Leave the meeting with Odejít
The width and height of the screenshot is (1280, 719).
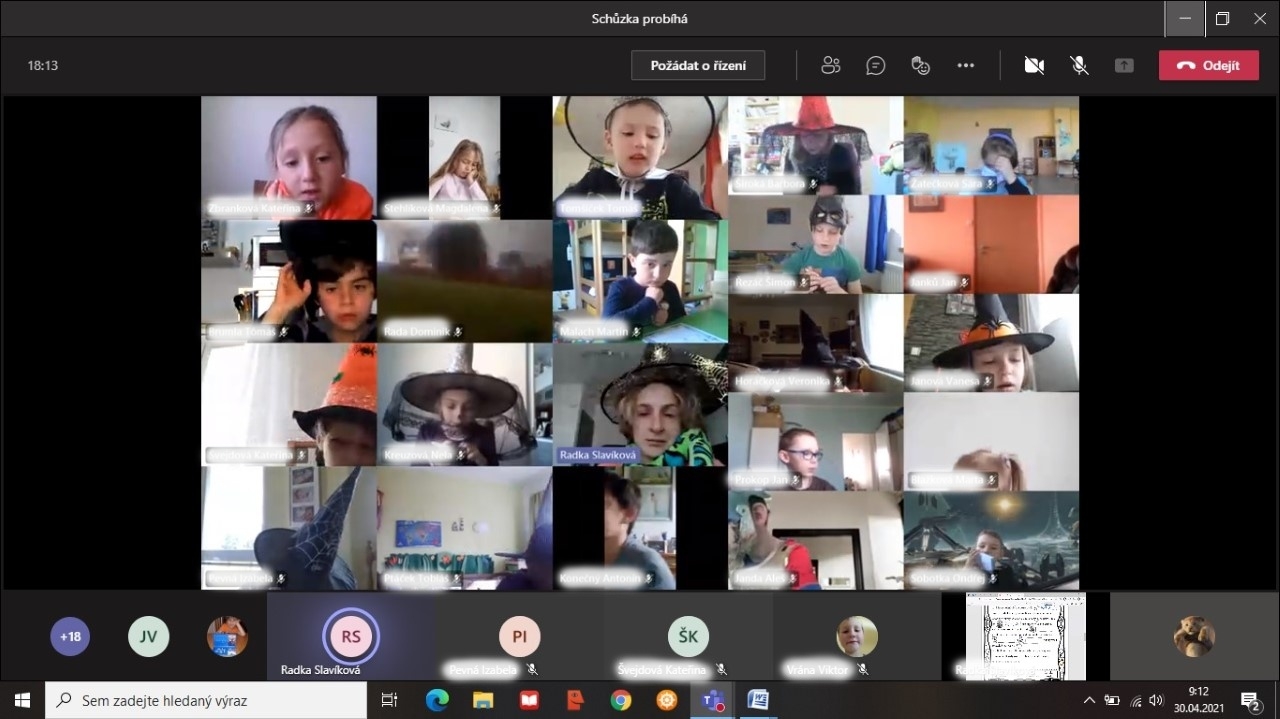pos(1209,65)
